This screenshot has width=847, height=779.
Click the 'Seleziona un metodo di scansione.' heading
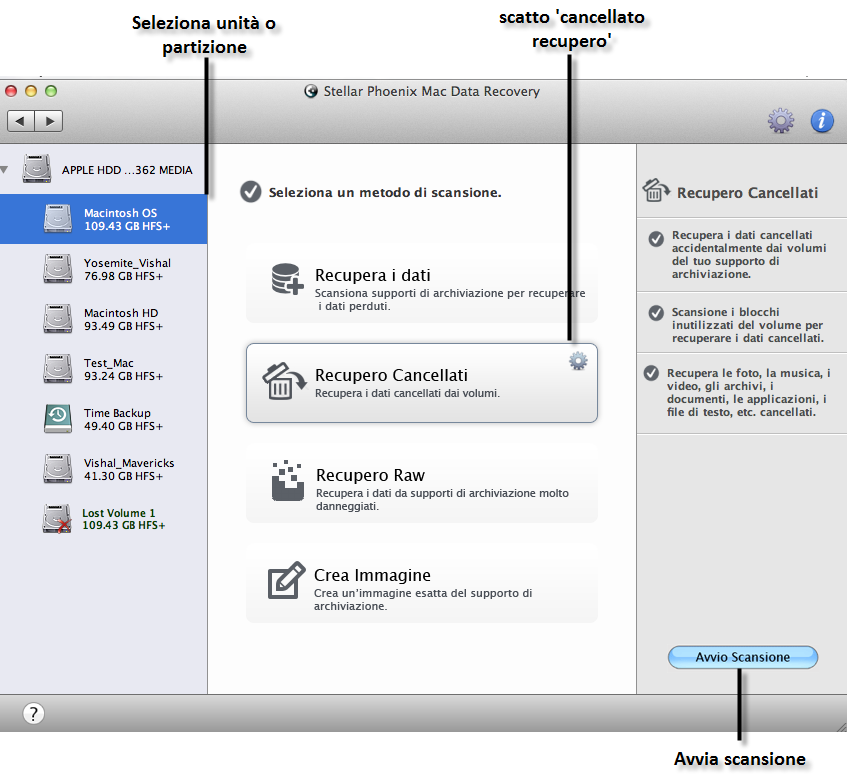(x=385, y=192)
